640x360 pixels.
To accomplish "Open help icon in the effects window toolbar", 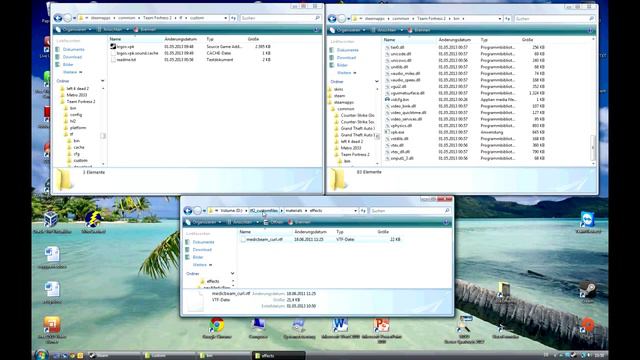I will [446, 222].
